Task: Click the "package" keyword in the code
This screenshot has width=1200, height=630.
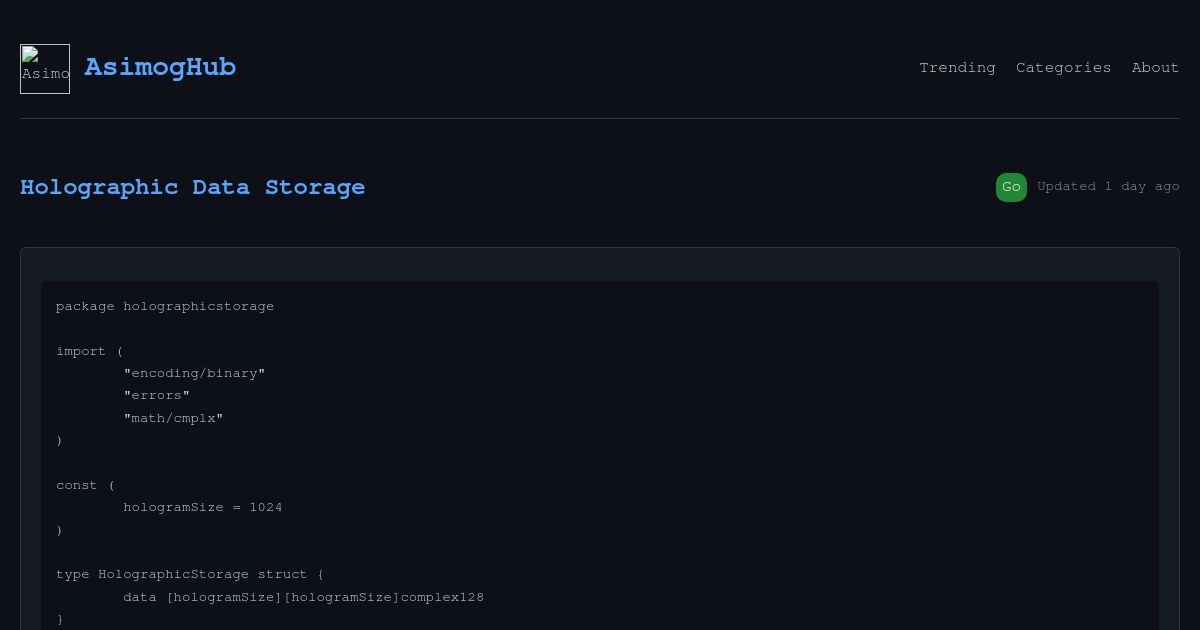Action: pos(85,307)
